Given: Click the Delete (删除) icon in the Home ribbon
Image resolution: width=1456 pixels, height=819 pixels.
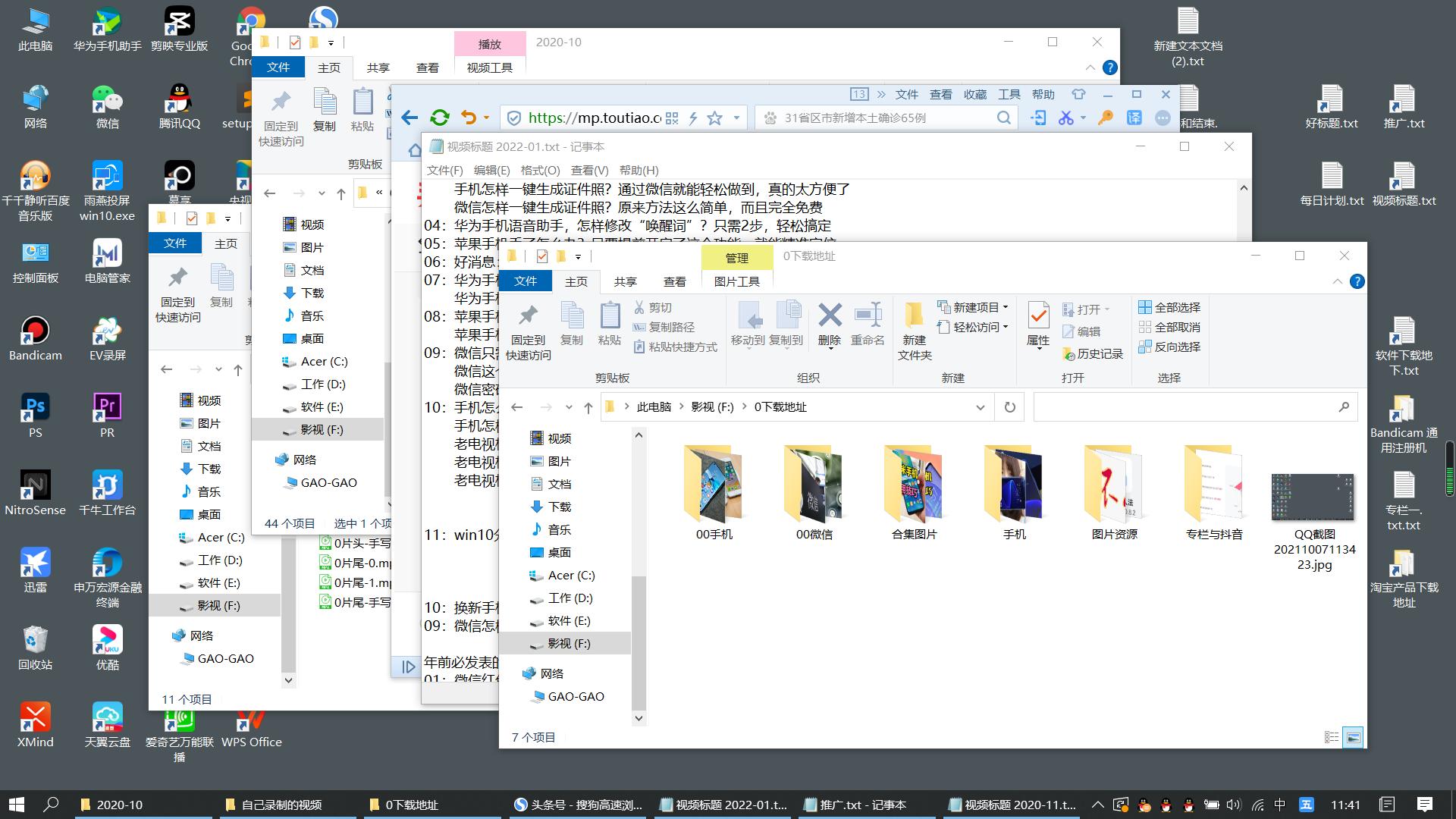Looking at the screenshot, I should [830, 325].
